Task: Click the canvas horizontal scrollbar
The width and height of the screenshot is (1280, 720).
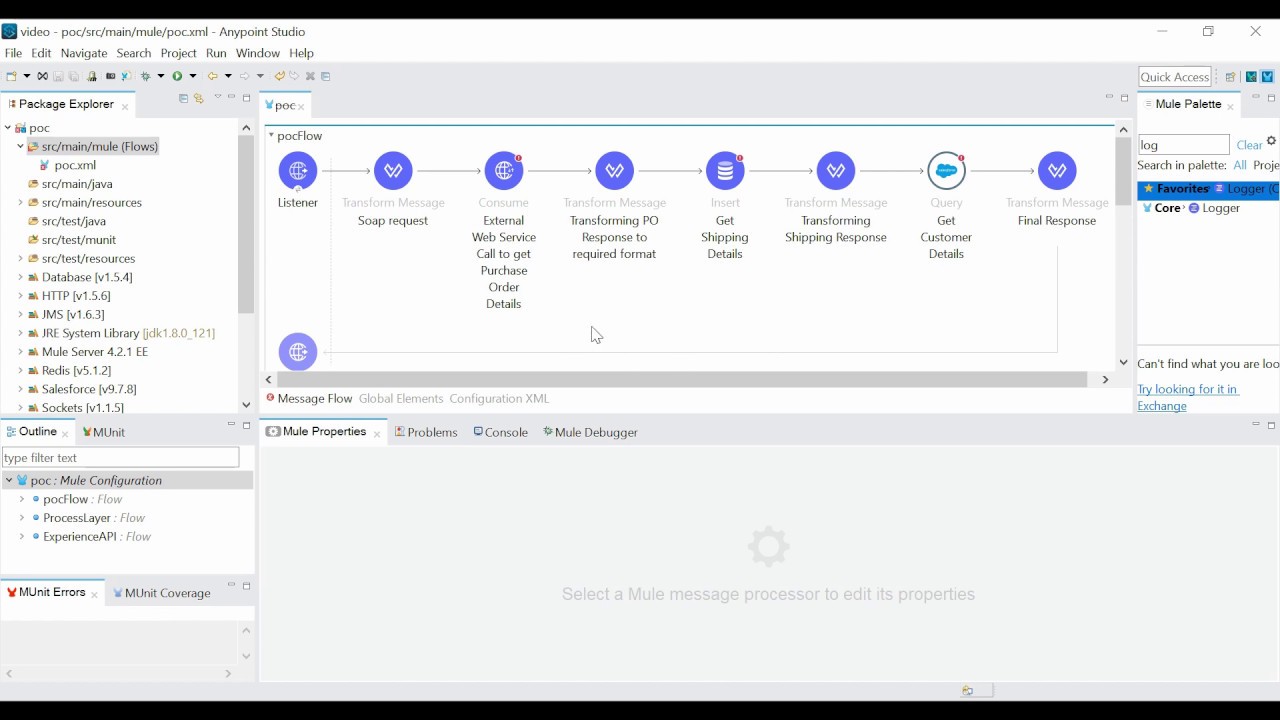Action: pos(683,380)
